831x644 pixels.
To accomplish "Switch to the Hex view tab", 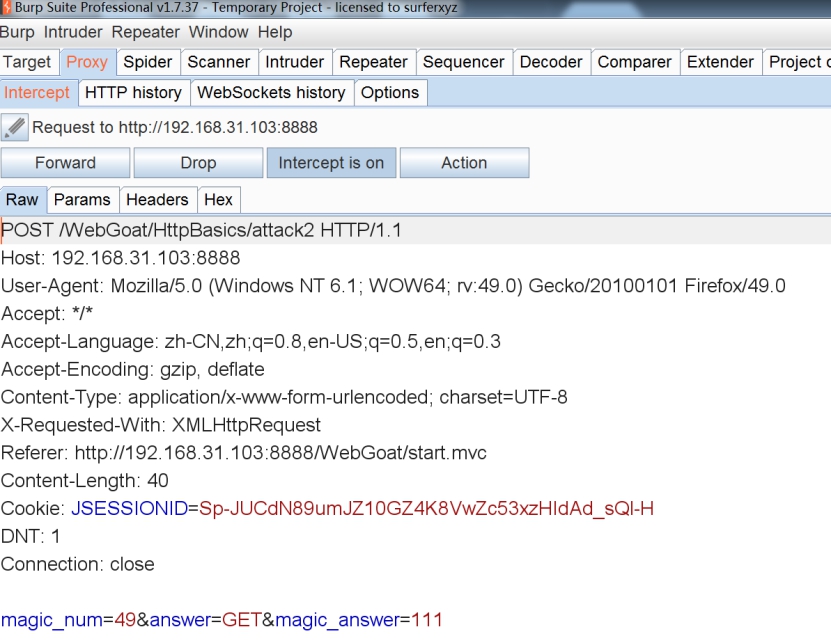I will (x=218, y=200).
